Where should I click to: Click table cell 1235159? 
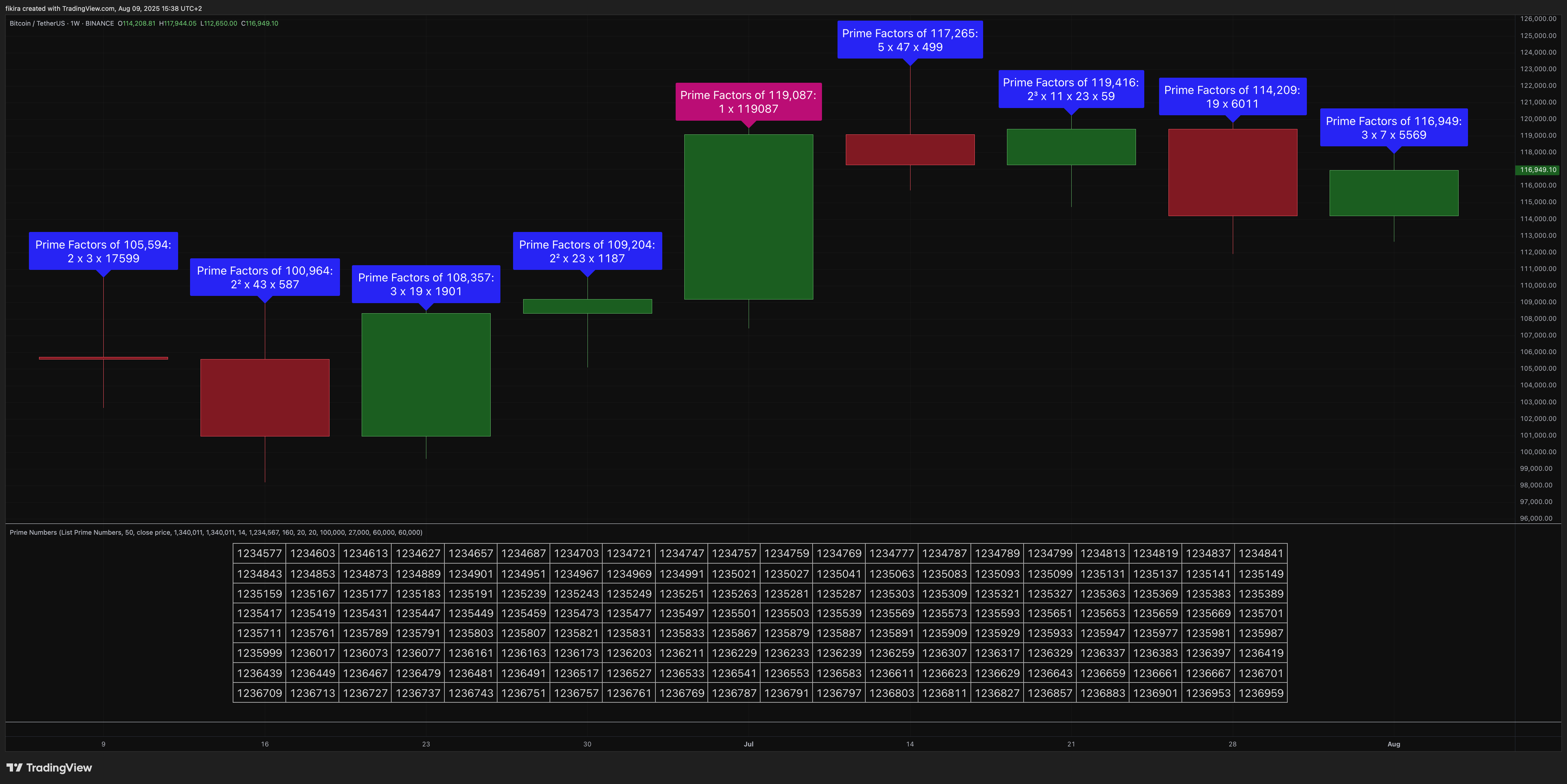pyautogui.click(x=260, y=594)
